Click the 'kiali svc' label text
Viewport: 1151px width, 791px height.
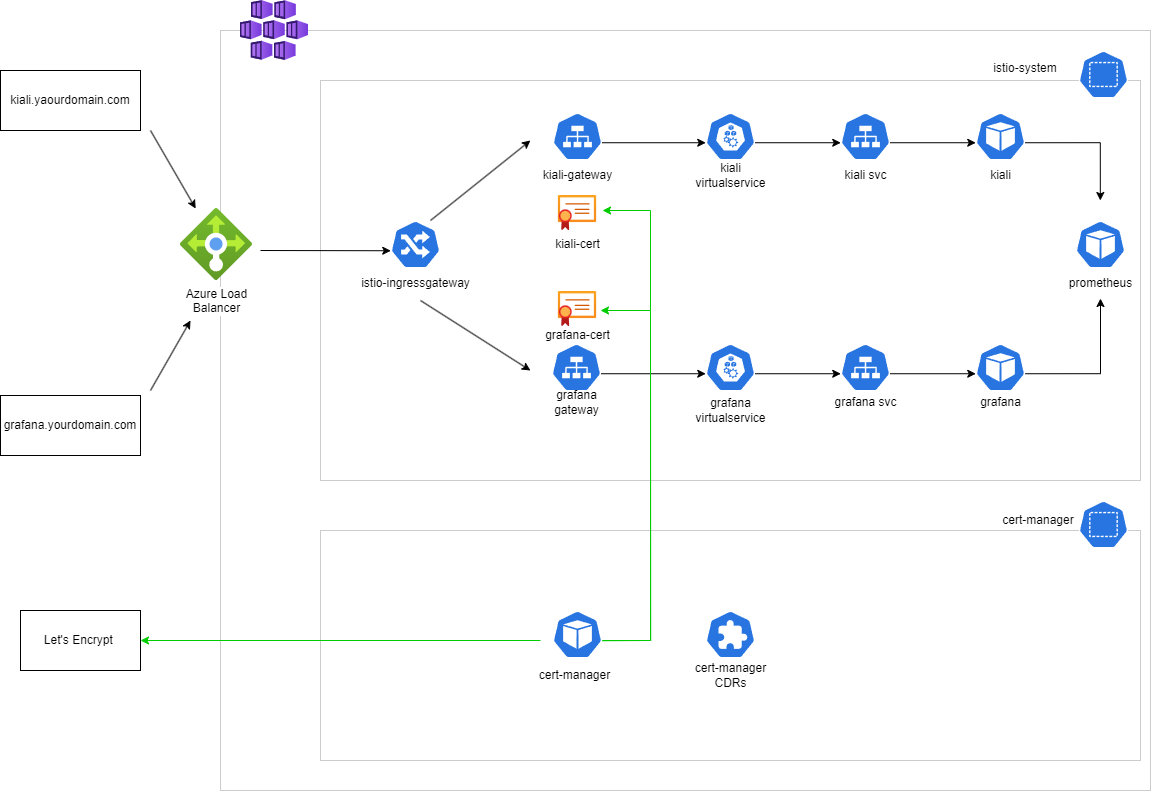(865, 175)
